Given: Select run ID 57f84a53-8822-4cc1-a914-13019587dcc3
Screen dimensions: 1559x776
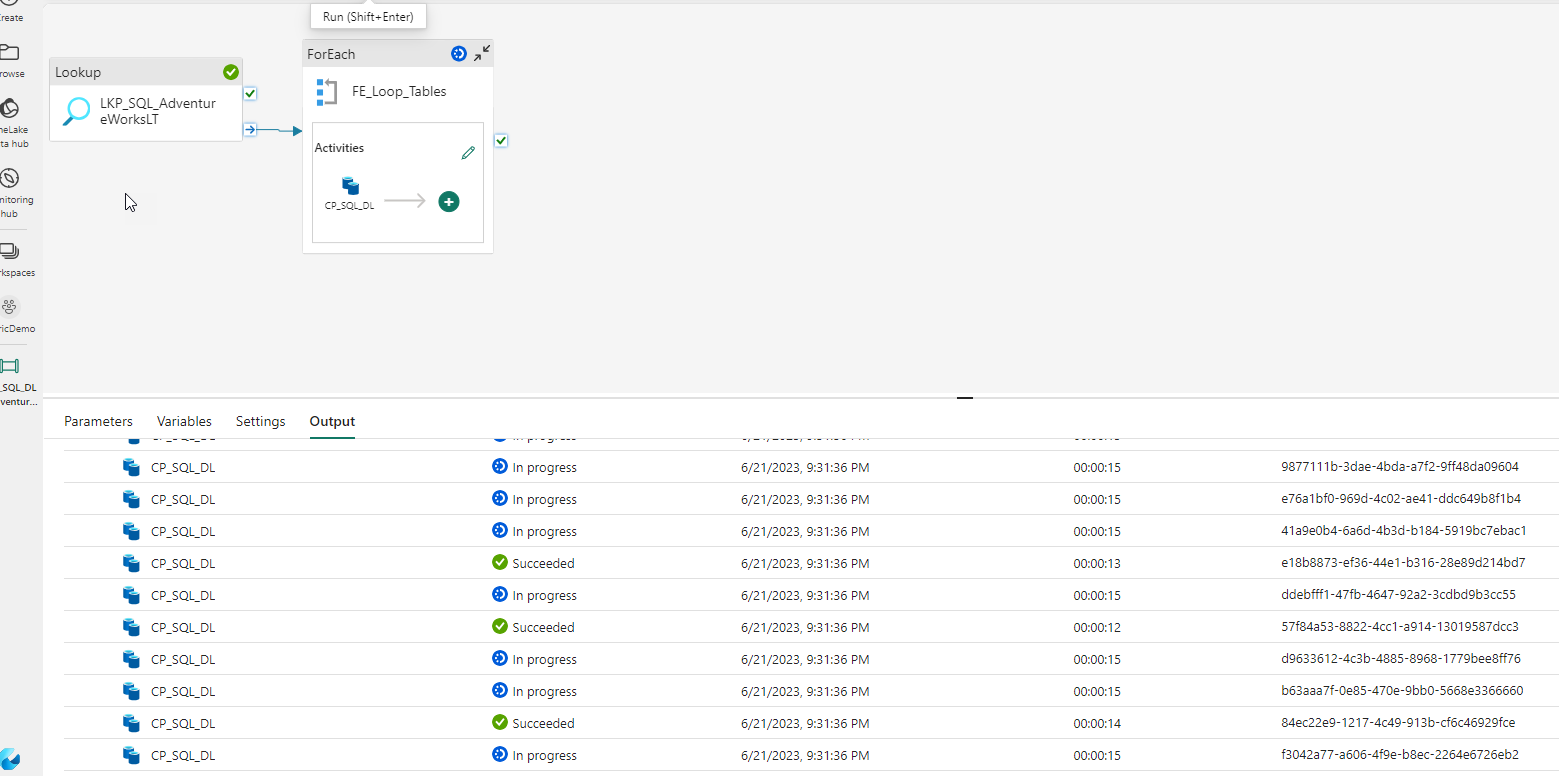Looking at the screenshot, I should [1400, 627].
